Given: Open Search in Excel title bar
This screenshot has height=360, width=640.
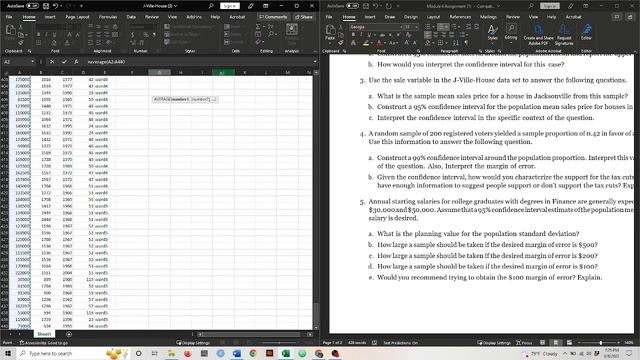Looking at the screenshot, I should pyautogui.click(x=211, y=6).
